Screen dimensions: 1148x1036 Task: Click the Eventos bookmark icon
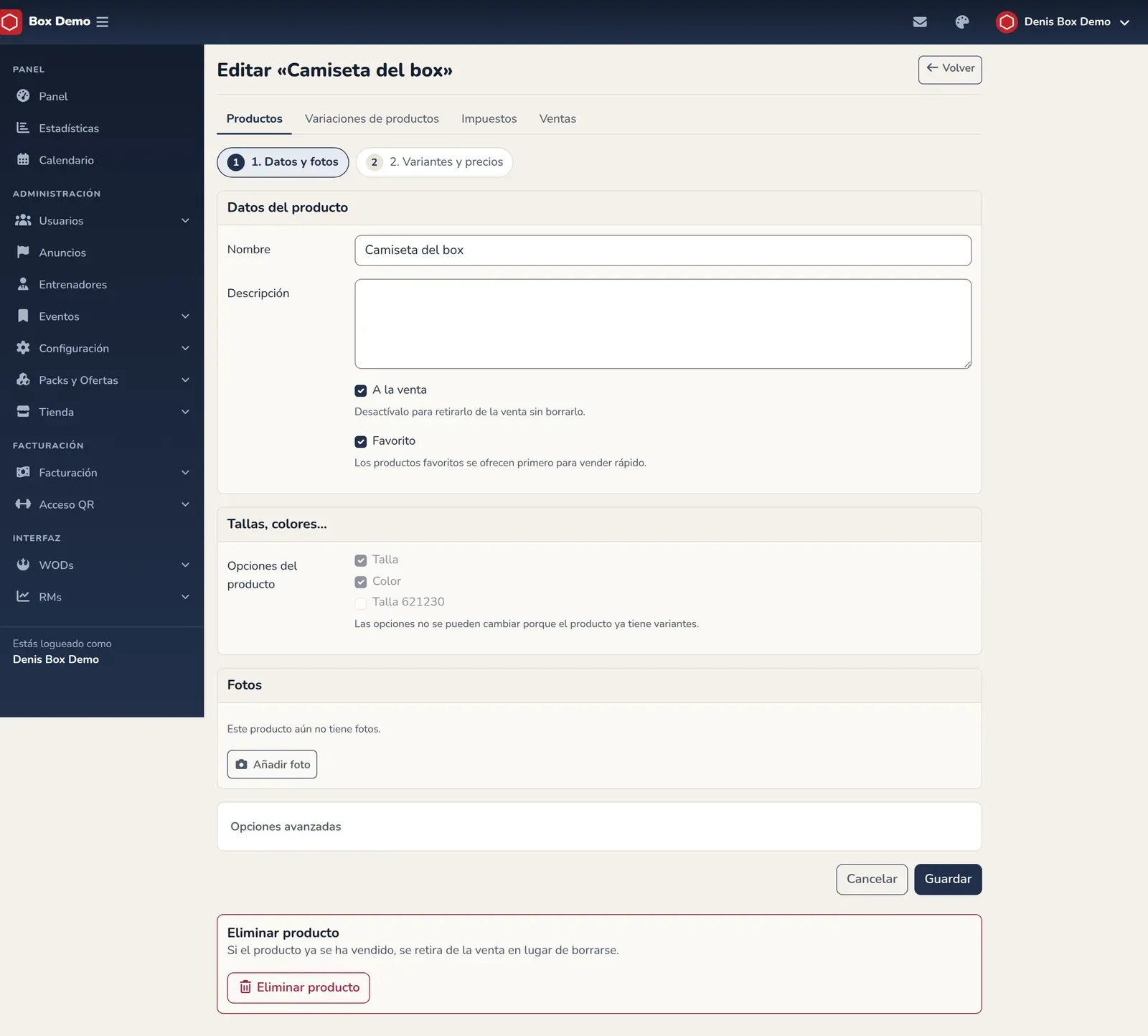click(23, 316)
